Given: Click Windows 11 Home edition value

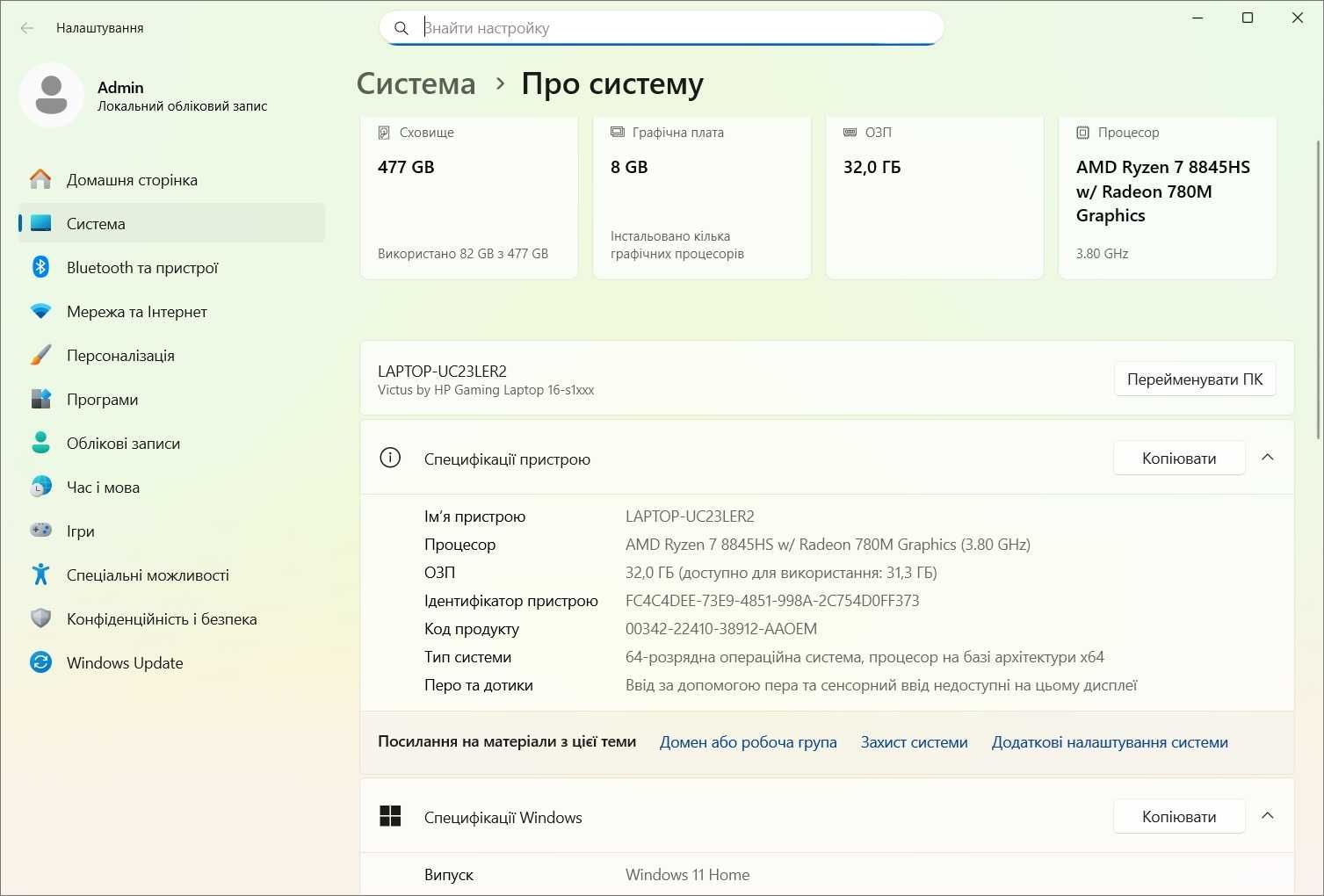Looking at the screenshot, I should coord(688,875).
